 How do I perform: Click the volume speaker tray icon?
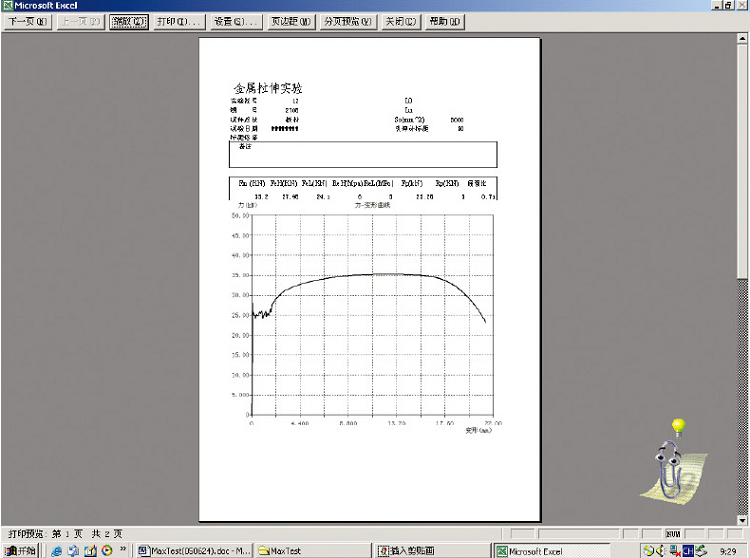662,551
